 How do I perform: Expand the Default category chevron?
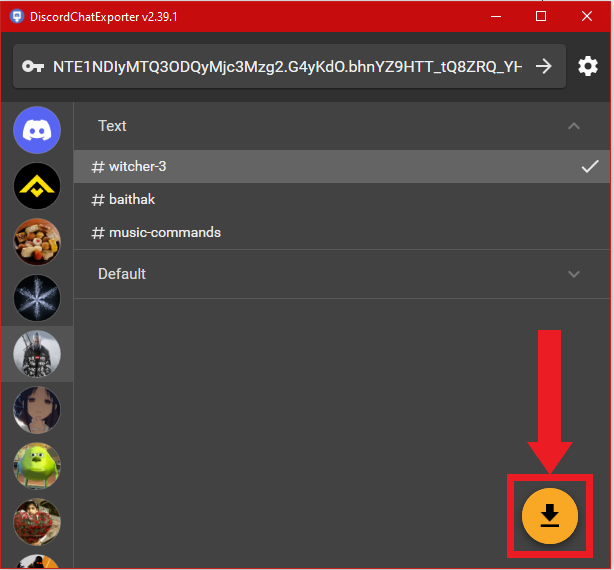click(574, 274)
